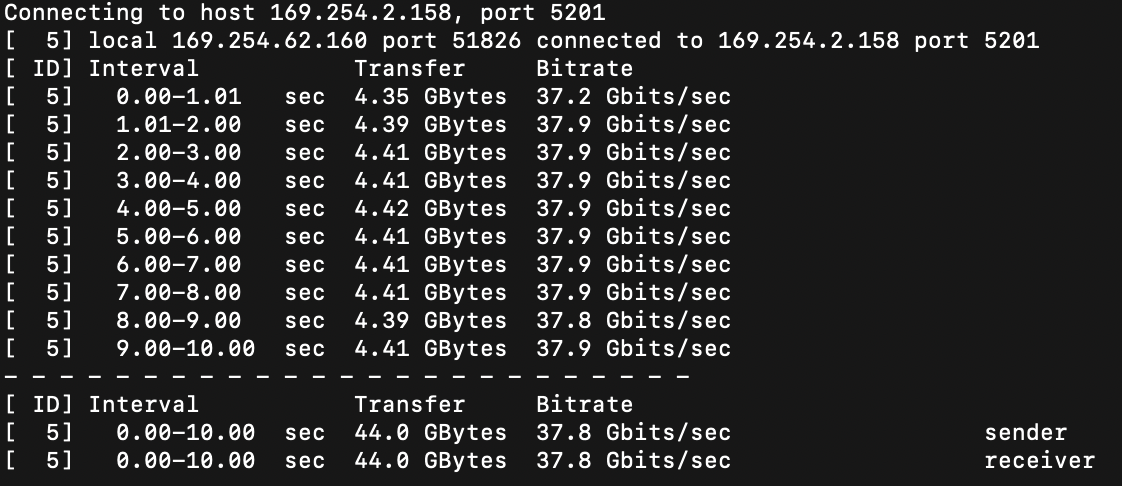Click the dashed separator line

click(346, 377)
